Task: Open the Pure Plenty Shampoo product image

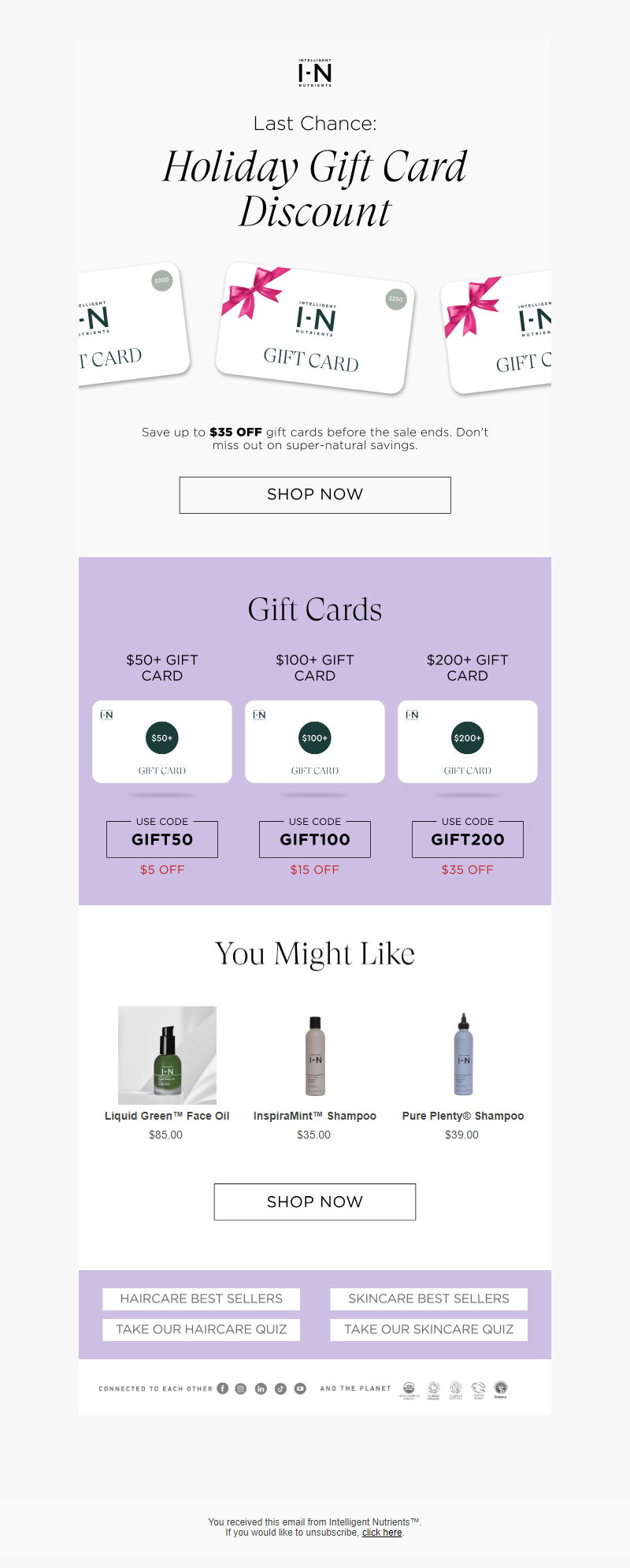Action: 463,1055
